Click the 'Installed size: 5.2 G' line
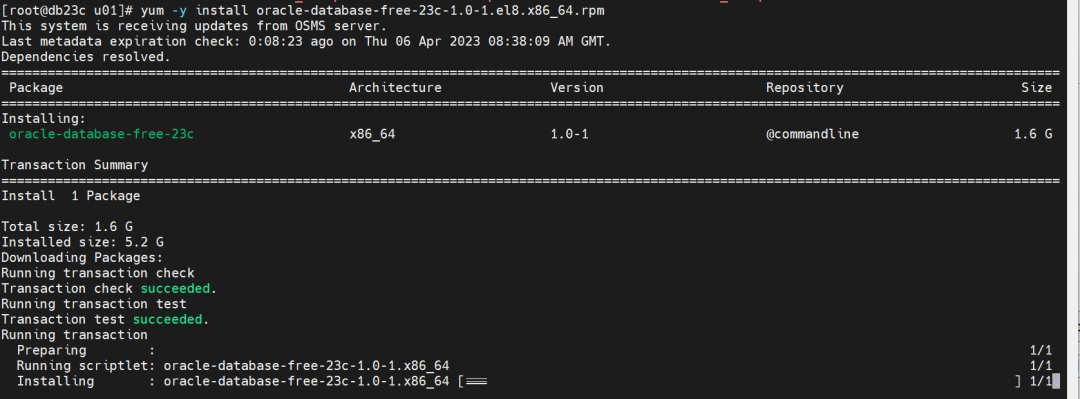 (83, 243)
